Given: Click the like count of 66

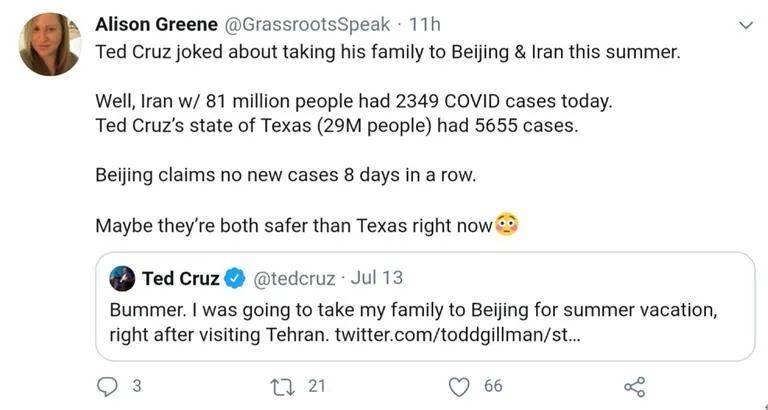Looking at the screenshot, I should (x=493, y=386).
